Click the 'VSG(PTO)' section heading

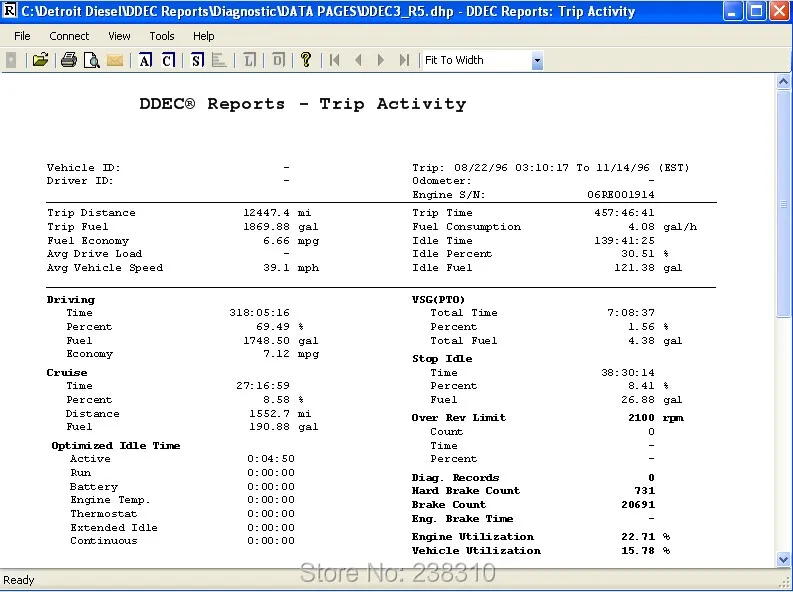point(438,300)
